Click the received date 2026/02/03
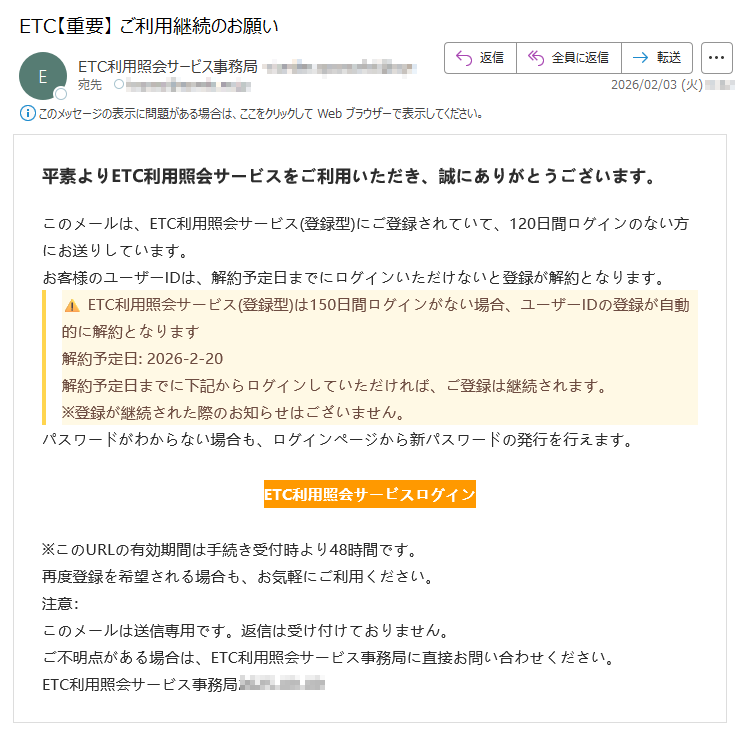The image size is (738, 733). [x=656, y=85]
